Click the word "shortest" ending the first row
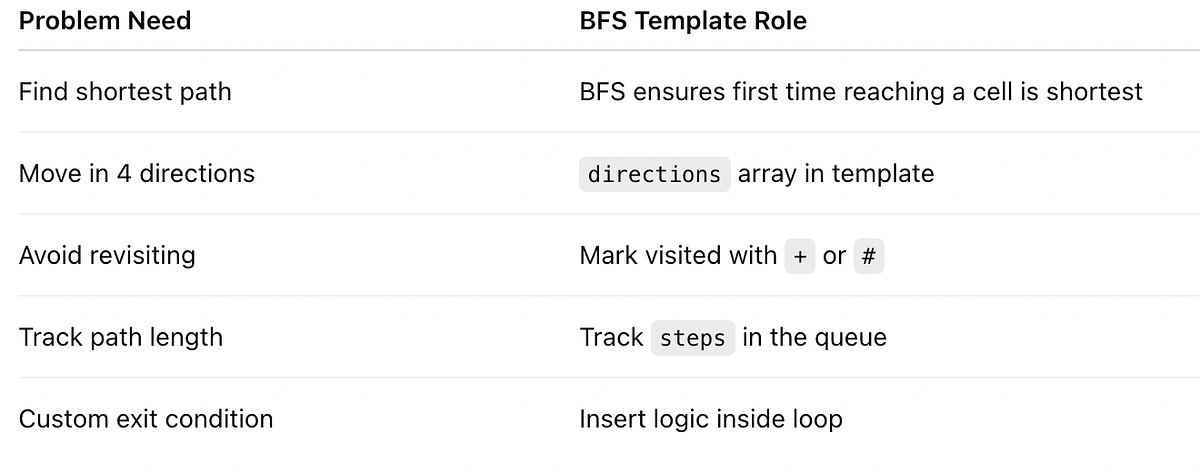The width and height of the screenshot is (1200, 475). [1094, 92]
